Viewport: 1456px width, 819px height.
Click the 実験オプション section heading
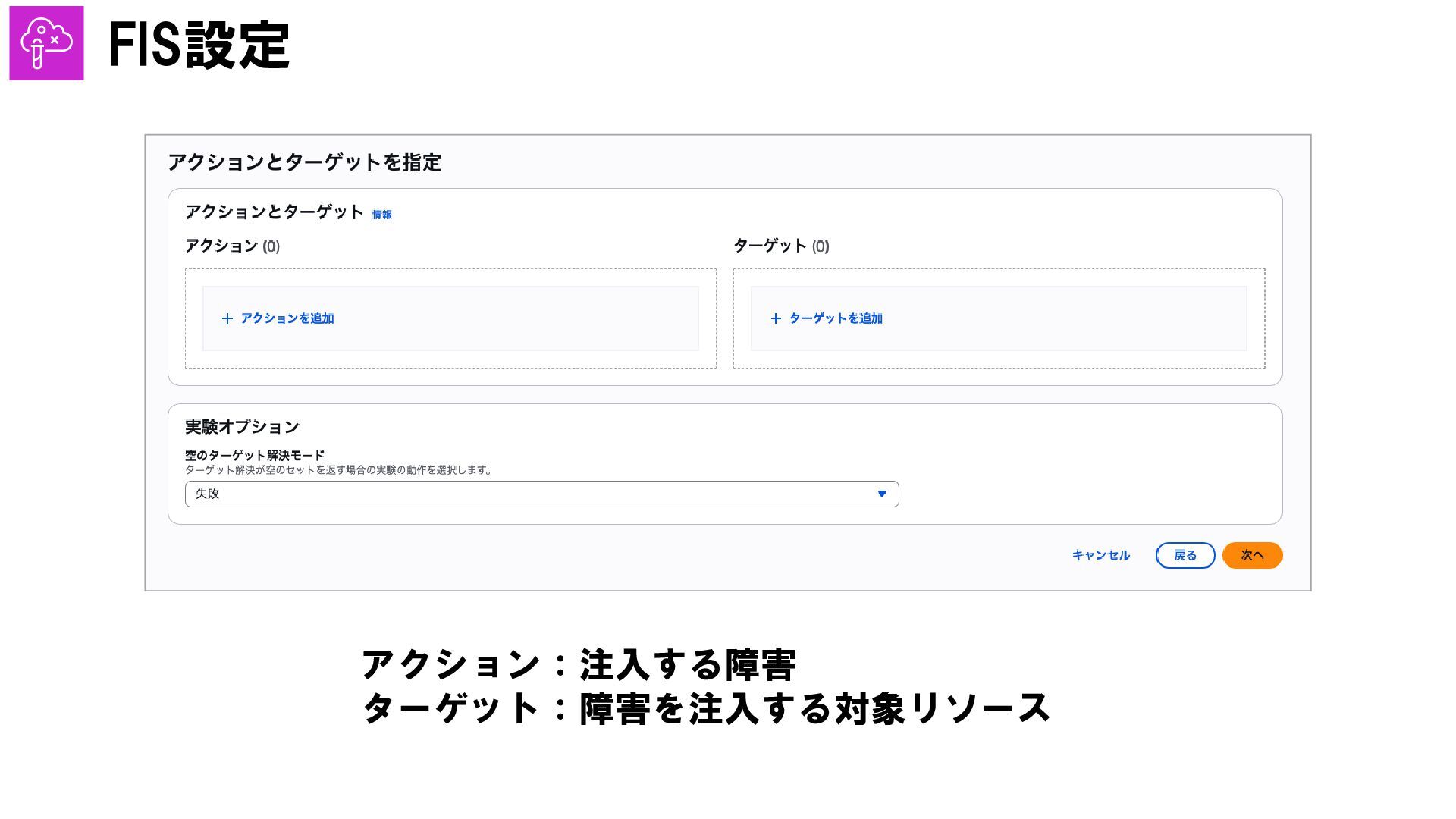point(242,427)
